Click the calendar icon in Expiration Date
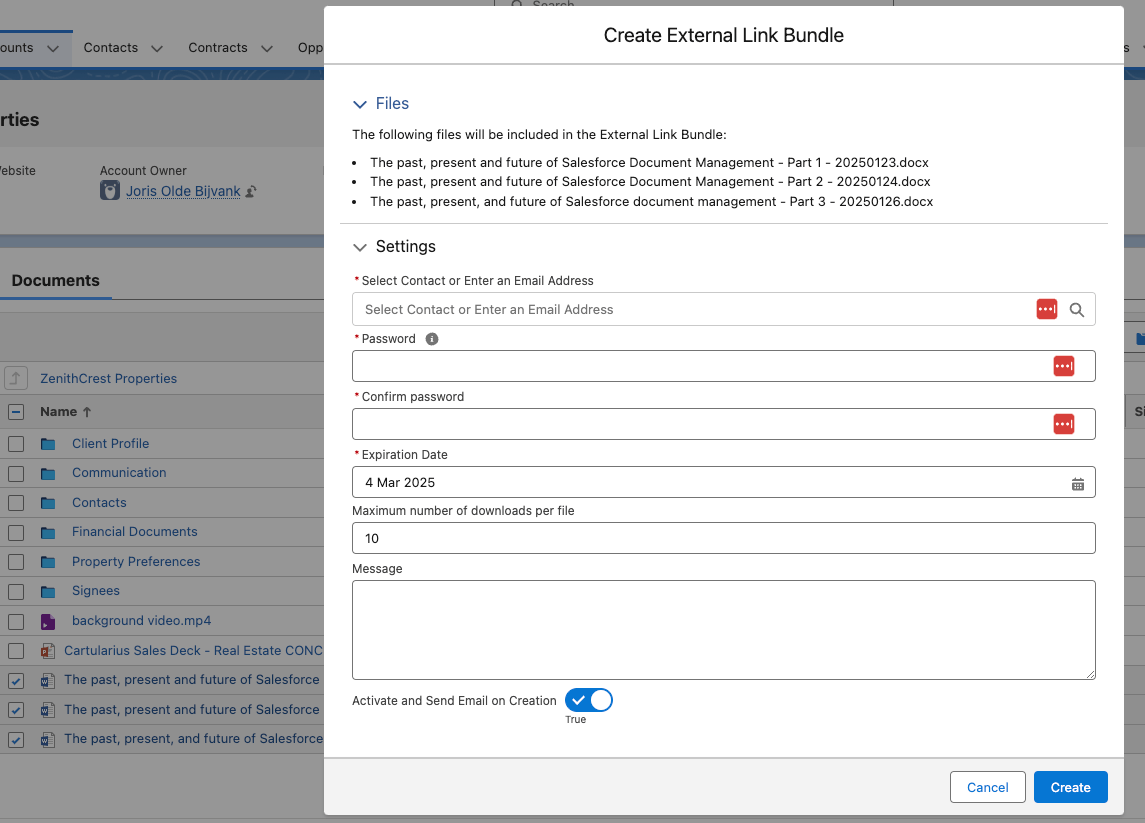1145x823 pixels. click(1077, 484)
